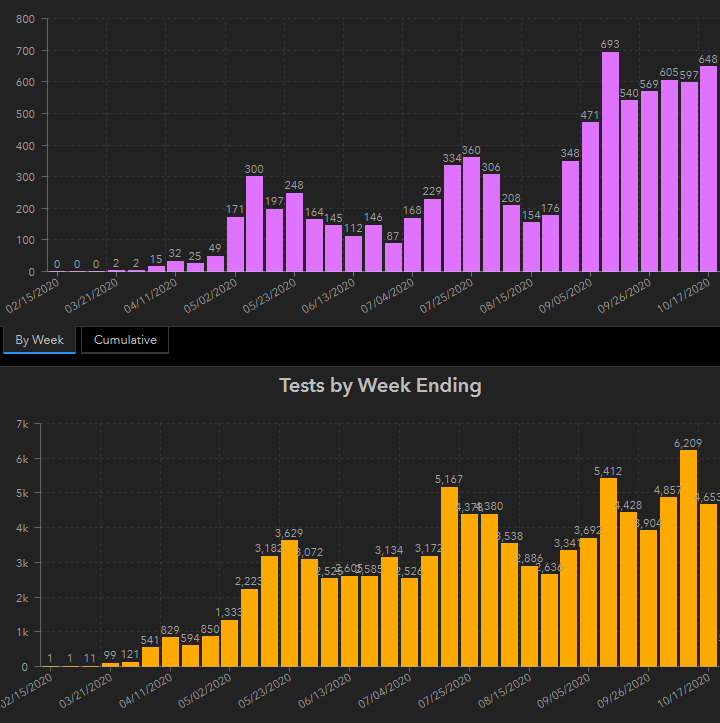Click the purple bar labeled 171
Screen dimensions: 720x723
click(x=235, y=244)
